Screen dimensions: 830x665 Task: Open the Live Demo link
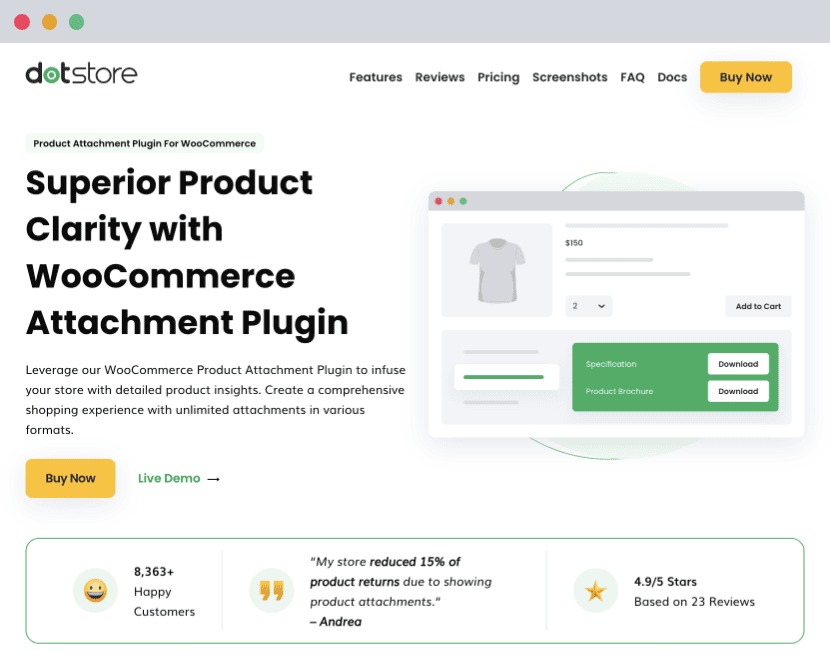click(169, 479)
